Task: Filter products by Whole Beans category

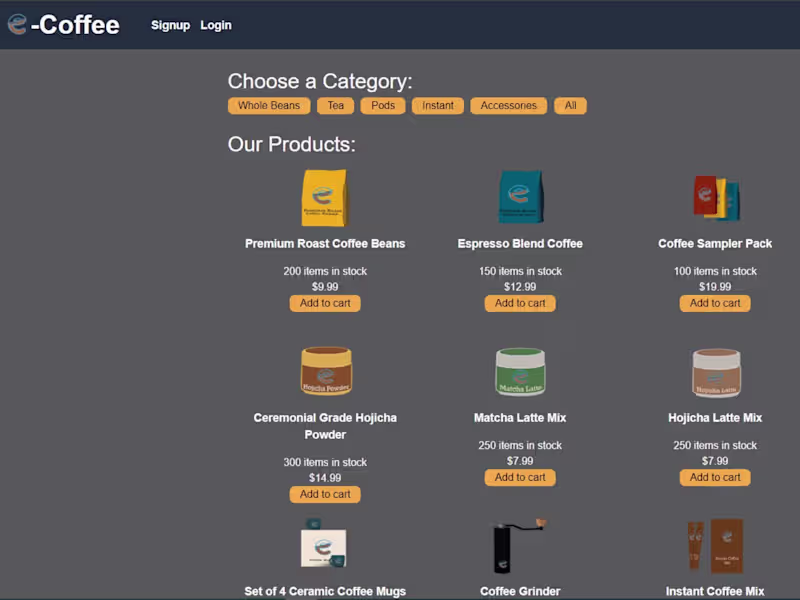Action: [x=269, y=106]
